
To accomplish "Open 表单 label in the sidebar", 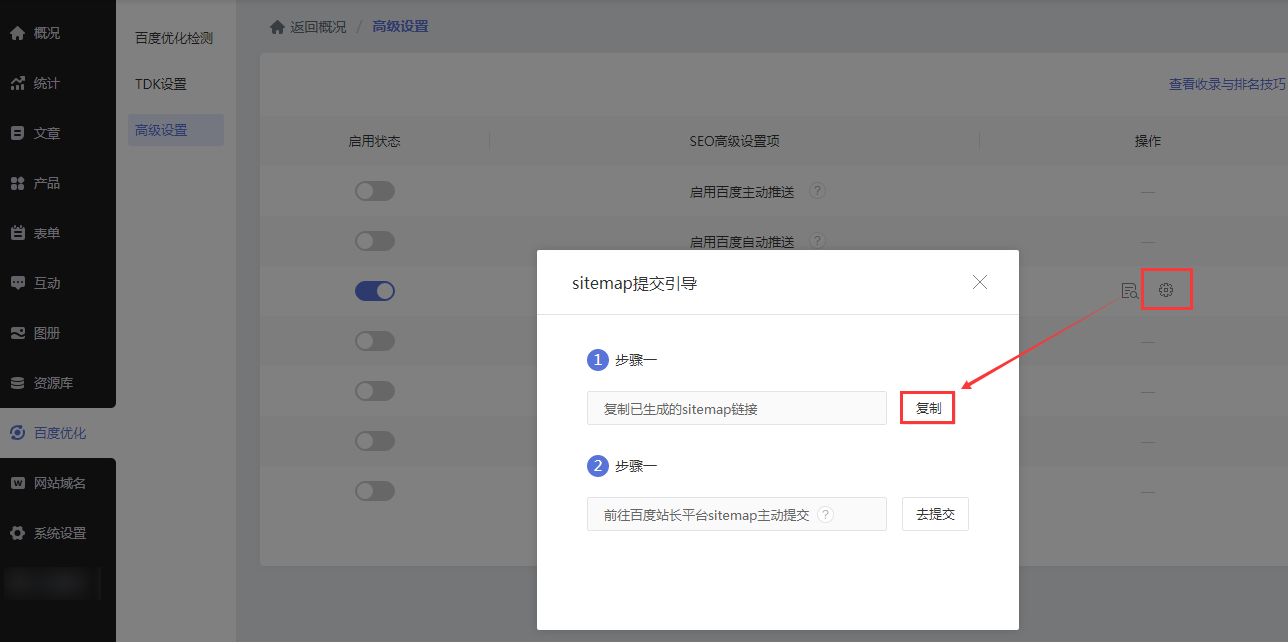I will tap(47, 233).
